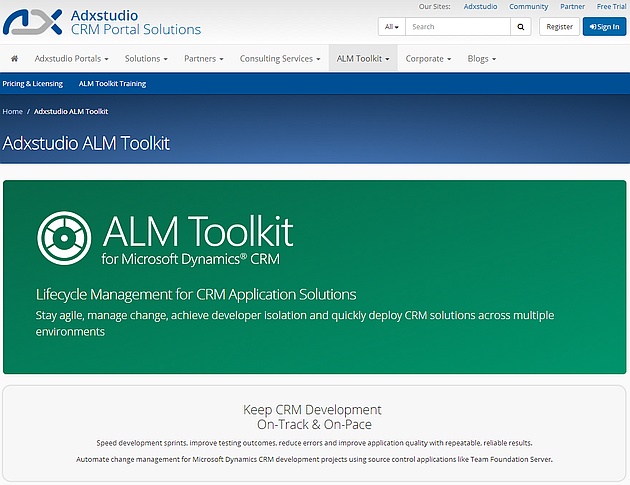Click the search magnifier button

coord(520,27)
